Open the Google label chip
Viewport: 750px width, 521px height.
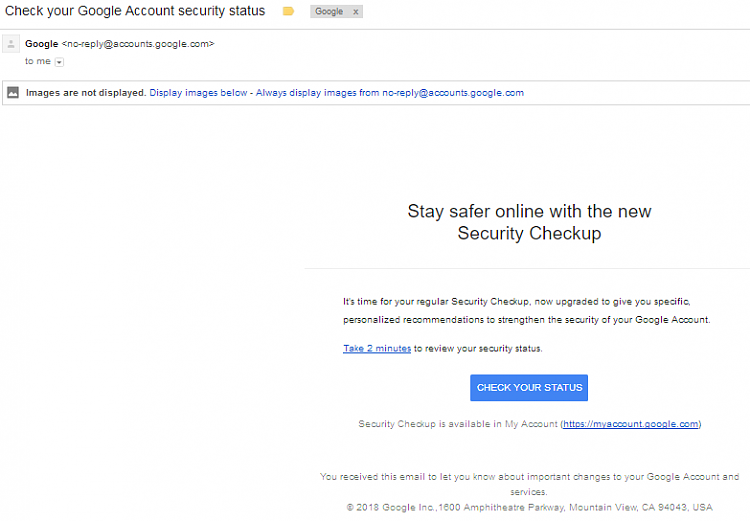point(329,11)
